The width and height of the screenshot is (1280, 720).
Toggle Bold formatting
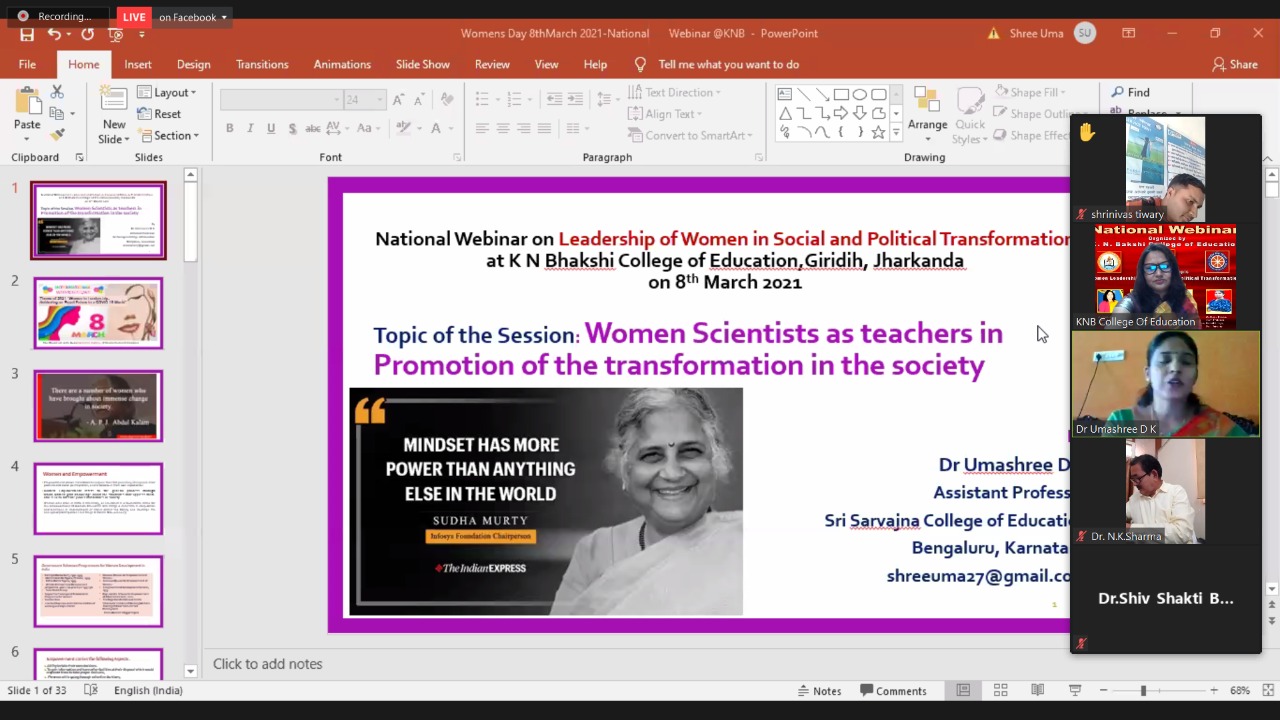[230, 128]
